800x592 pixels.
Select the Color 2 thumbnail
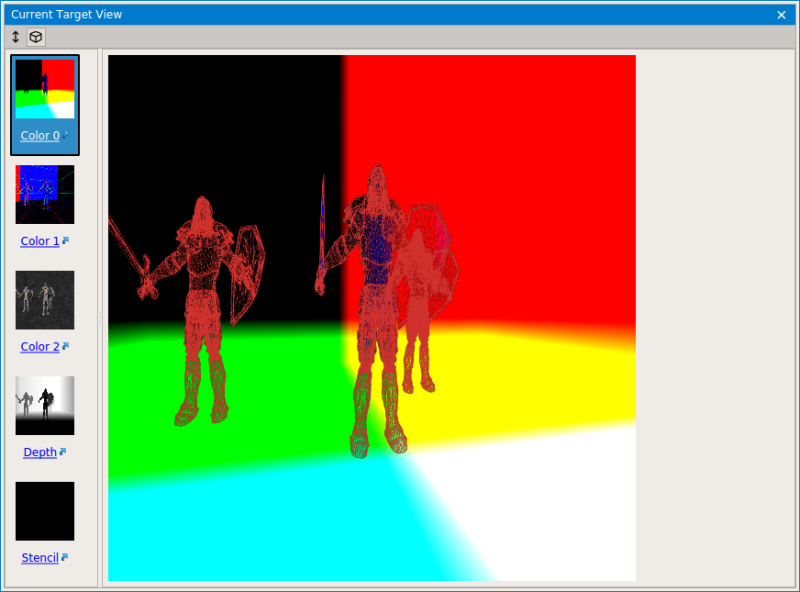point(45,300)
